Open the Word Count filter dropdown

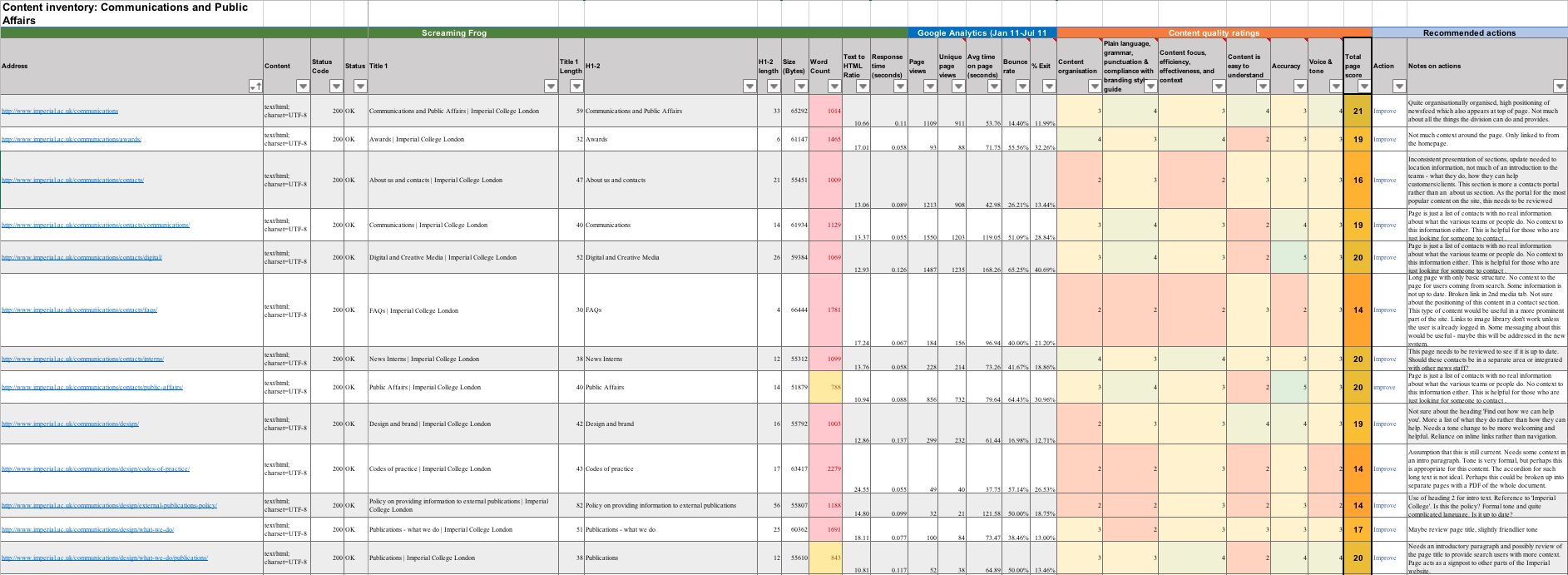(x=835, y=87)
